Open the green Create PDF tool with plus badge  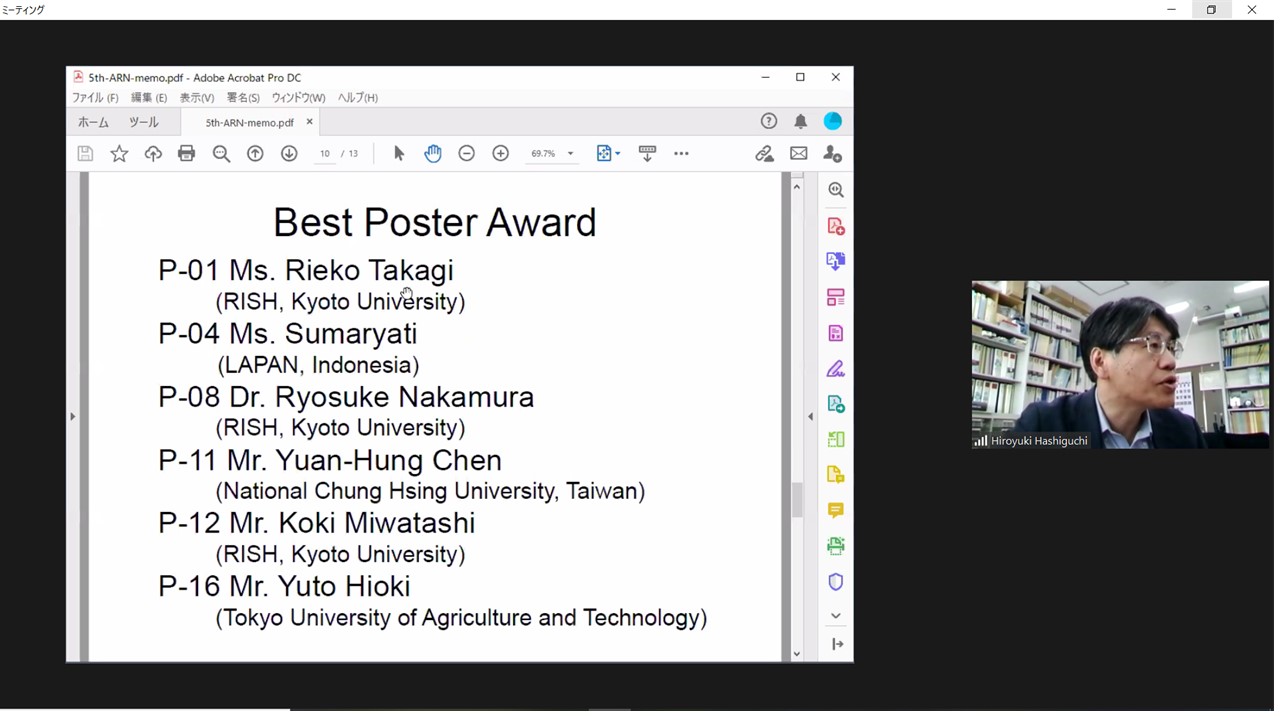[x=836, y=404]
